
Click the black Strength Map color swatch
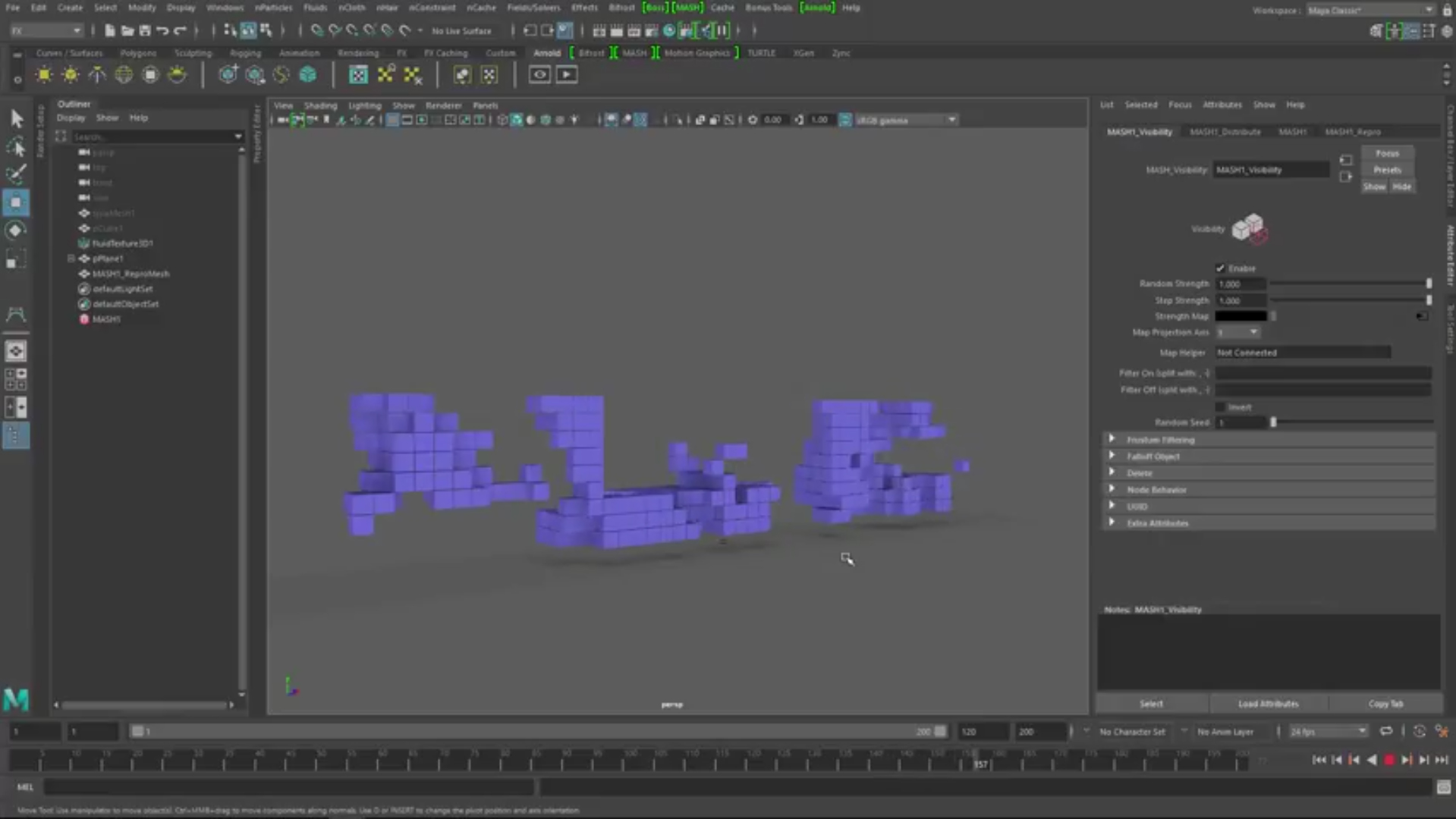(1241, 316)
